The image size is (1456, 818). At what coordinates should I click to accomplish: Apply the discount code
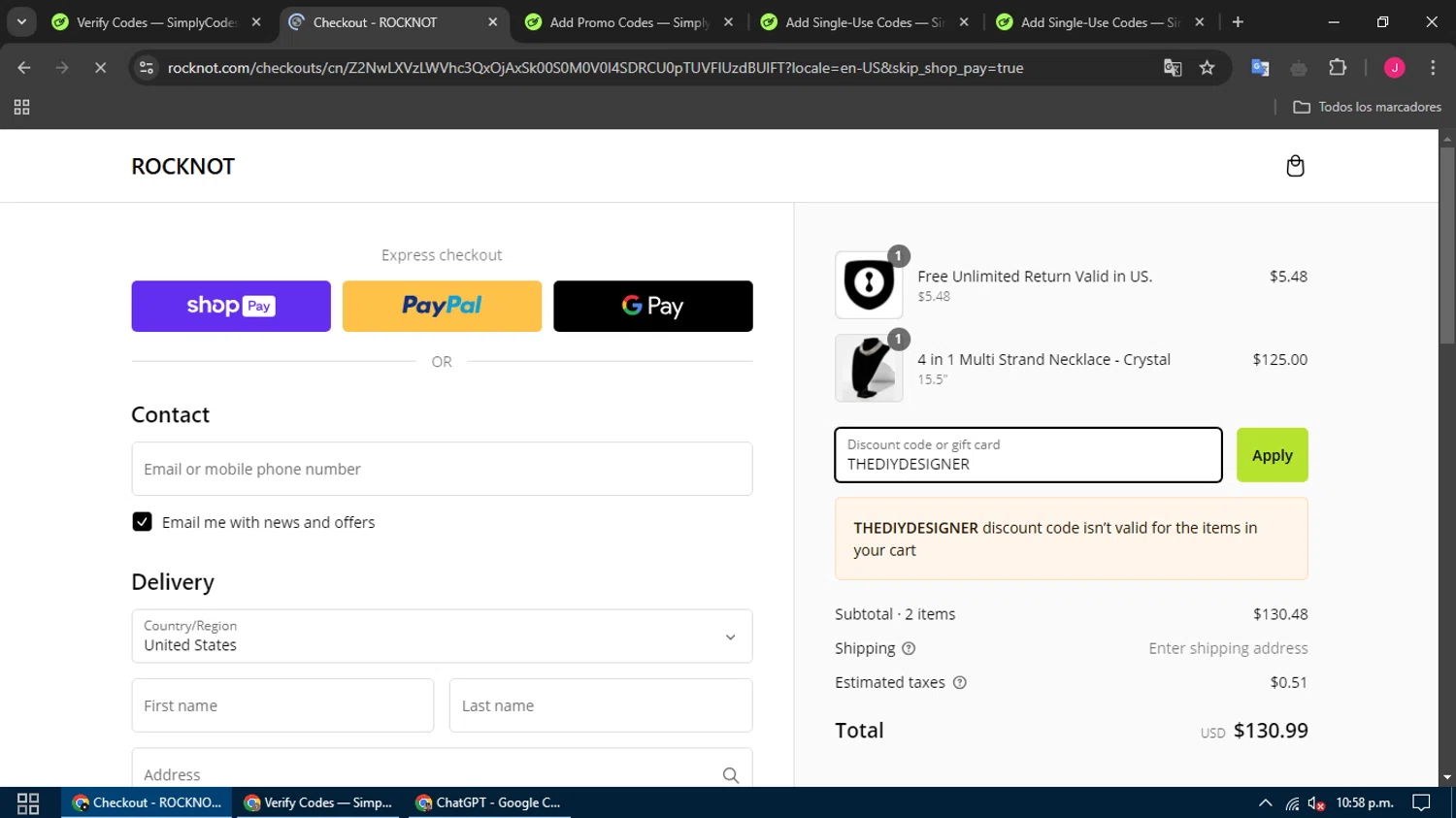1272,455
